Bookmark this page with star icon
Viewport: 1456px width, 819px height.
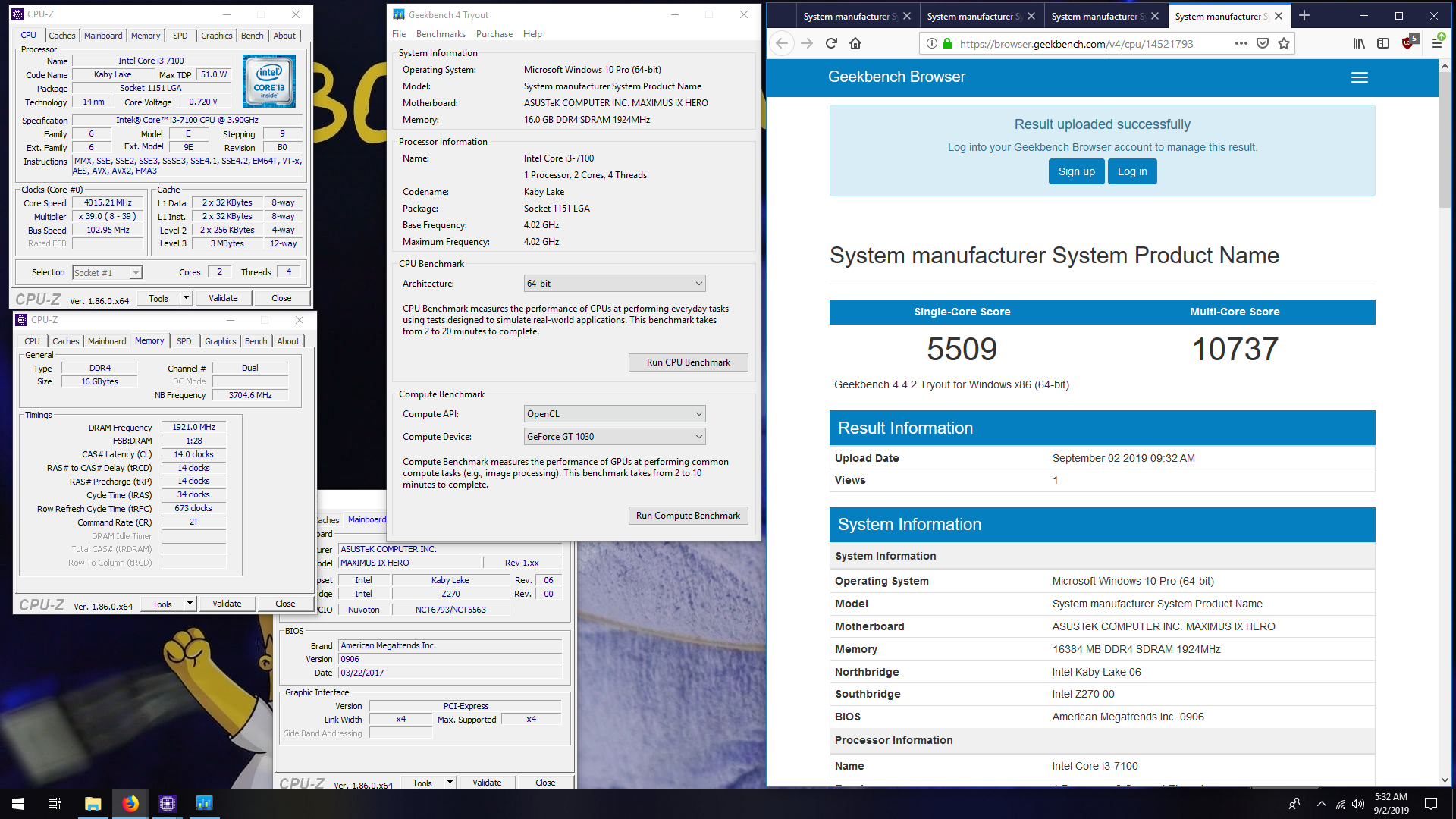[x=1284, y=43]
